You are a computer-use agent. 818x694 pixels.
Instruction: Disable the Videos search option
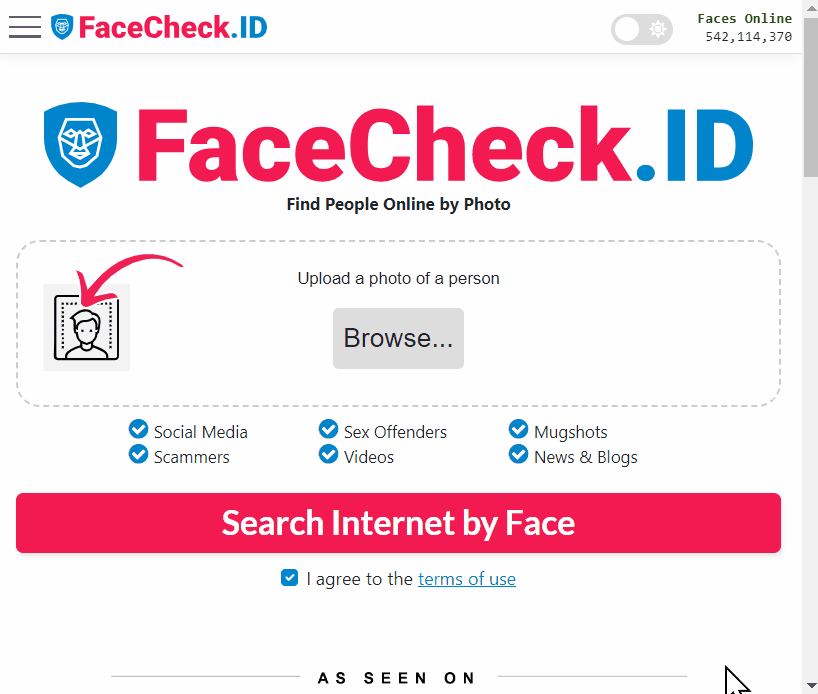click(x=328, y=455)
